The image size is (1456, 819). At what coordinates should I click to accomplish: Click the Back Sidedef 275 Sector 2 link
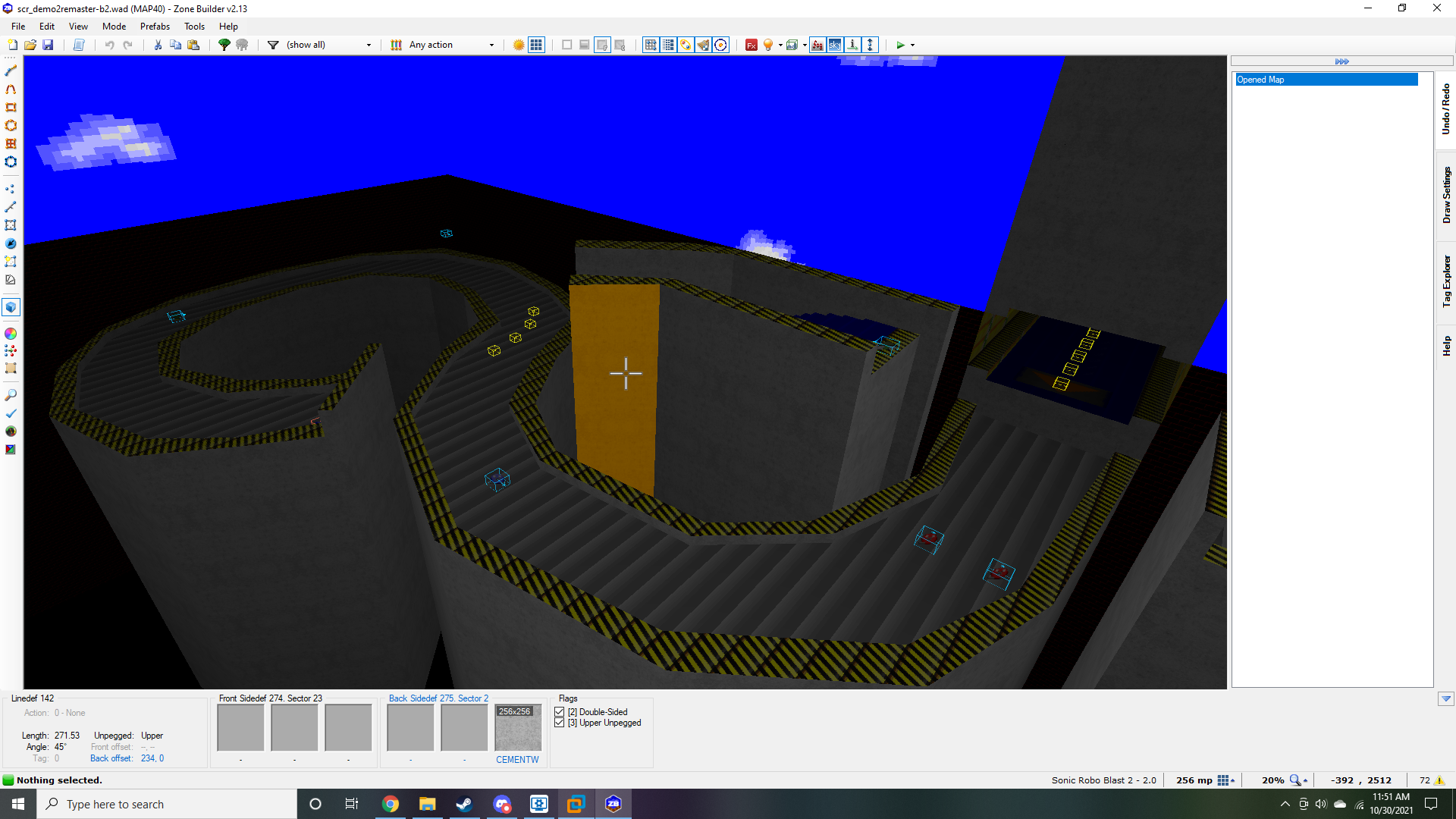tap(438, 698)
